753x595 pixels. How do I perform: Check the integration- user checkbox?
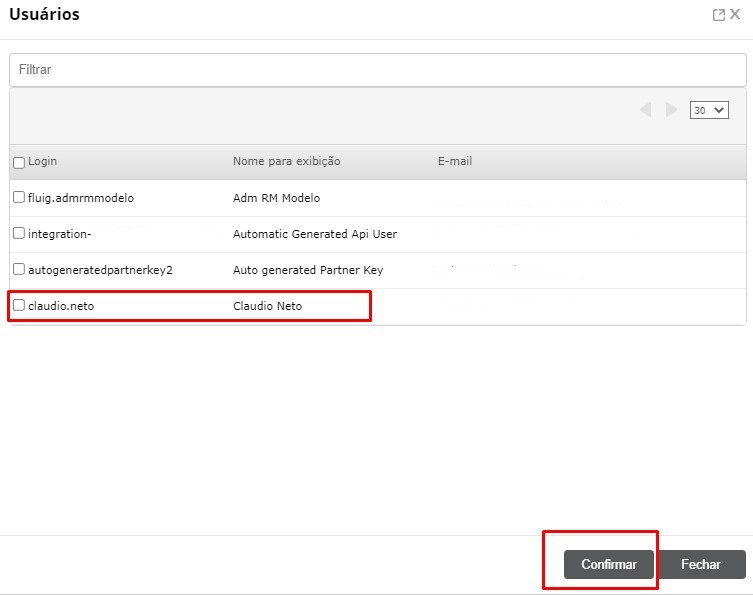coord(19,233)
